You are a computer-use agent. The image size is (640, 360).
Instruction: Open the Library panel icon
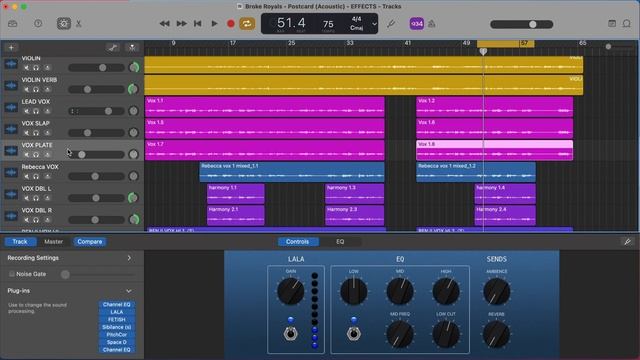[13, 24]
